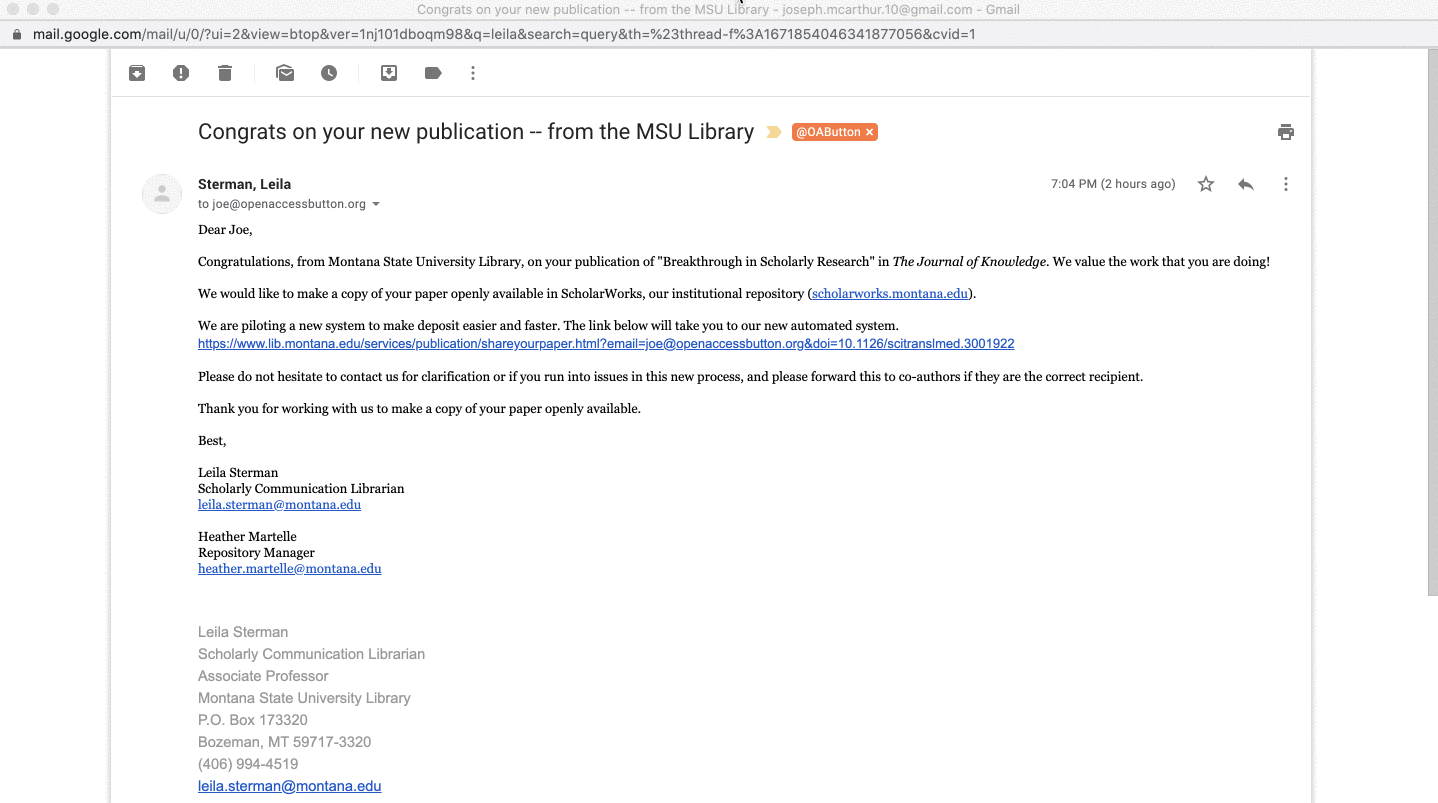Click the leila.sterman@montana.edu link in the grey signature

(x=290, y=786)
